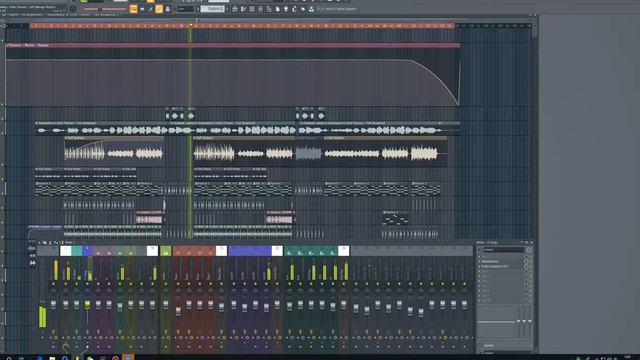640x360 pixels.
Task: Open the yellow File Explorer taskbar icon
Action: (x=52, y=358)
